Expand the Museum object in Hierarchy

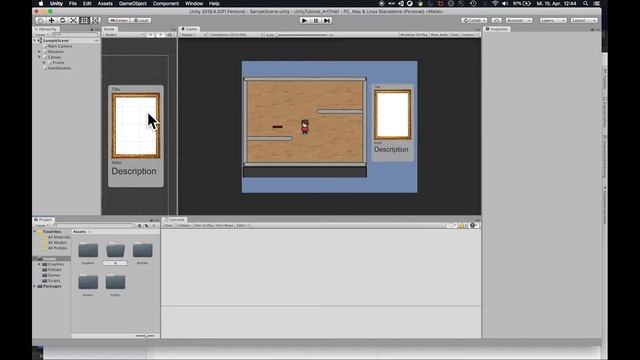click(40, 52)
